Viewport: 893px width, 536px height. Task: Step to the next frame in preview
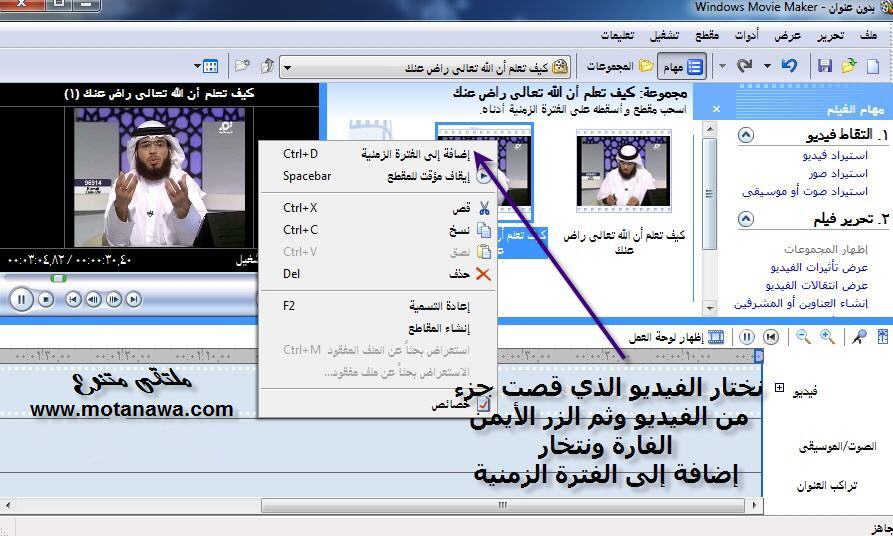pyautogui.click(x=114, y=300)
